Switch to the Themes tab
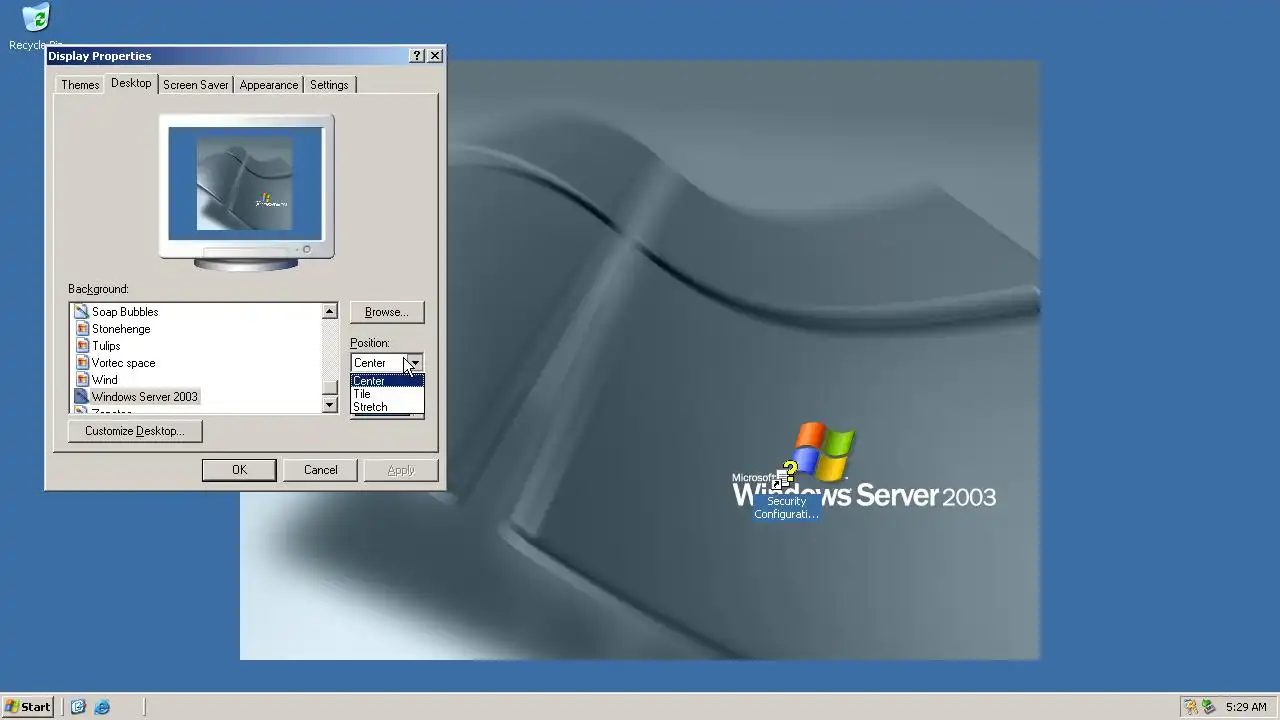 coord(80,85)
